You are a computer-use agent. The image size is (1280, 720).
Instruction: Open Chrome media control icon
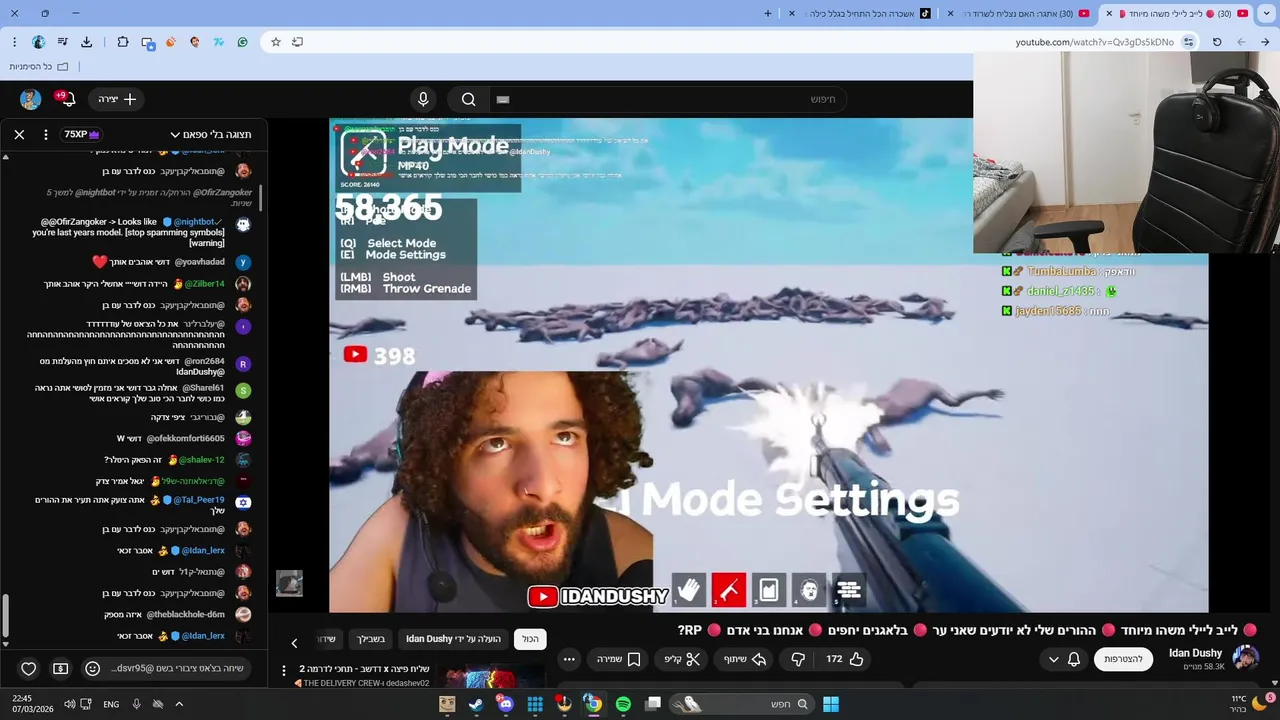pos(62,42)
